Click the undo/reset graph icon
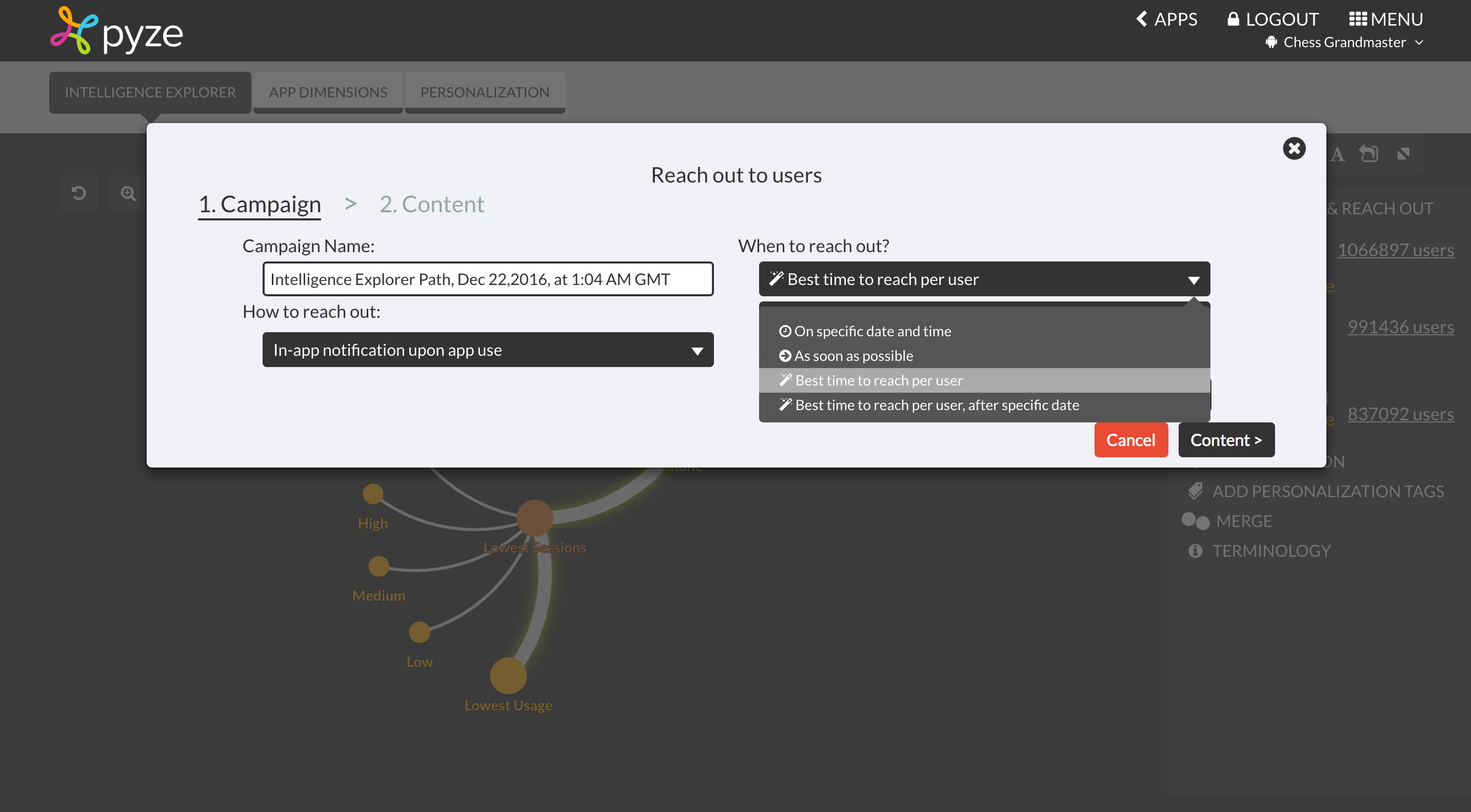 [x=79, y=193]
